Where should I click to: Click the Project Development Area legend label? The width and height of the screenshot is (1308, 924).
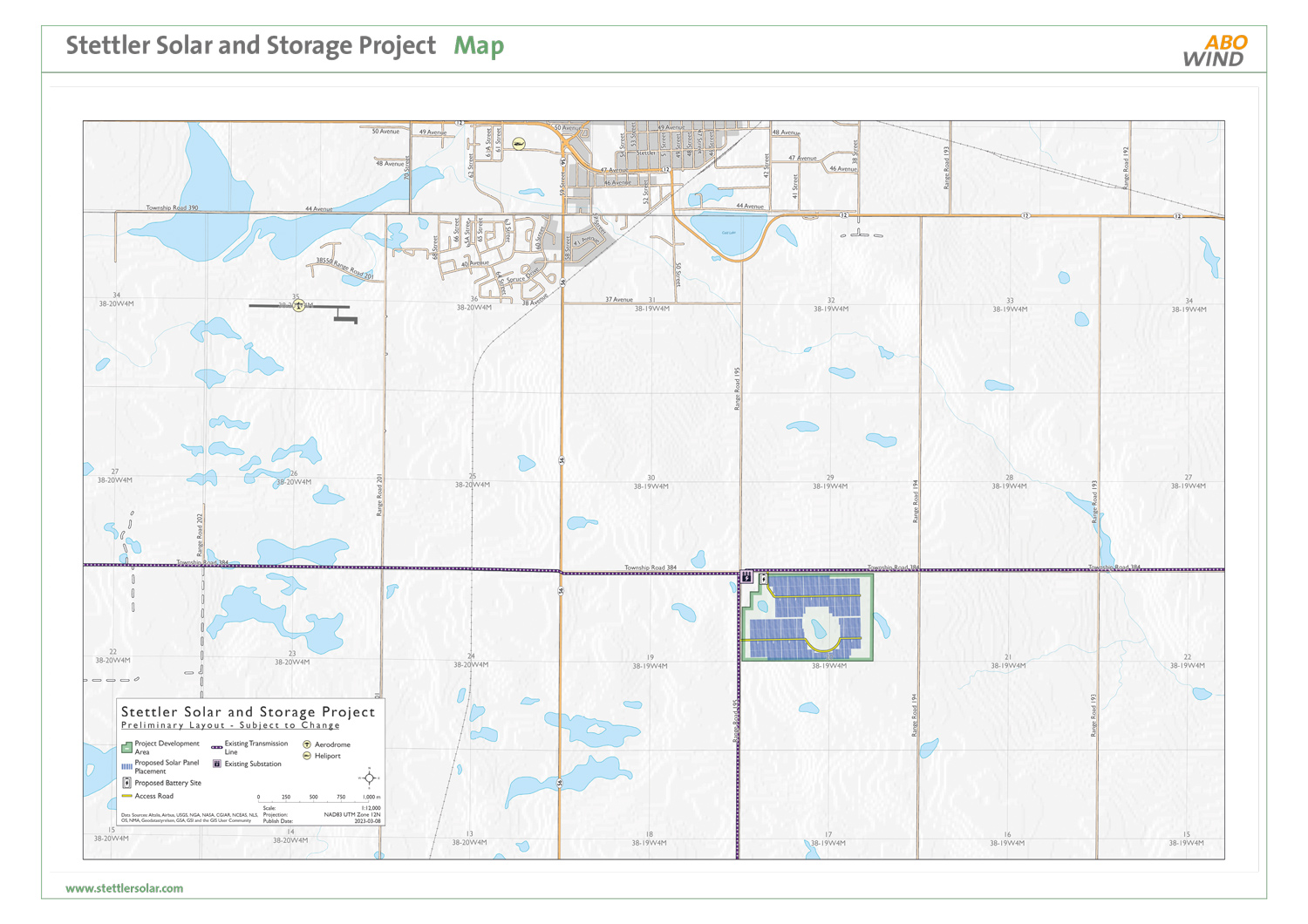coord(167,748)
